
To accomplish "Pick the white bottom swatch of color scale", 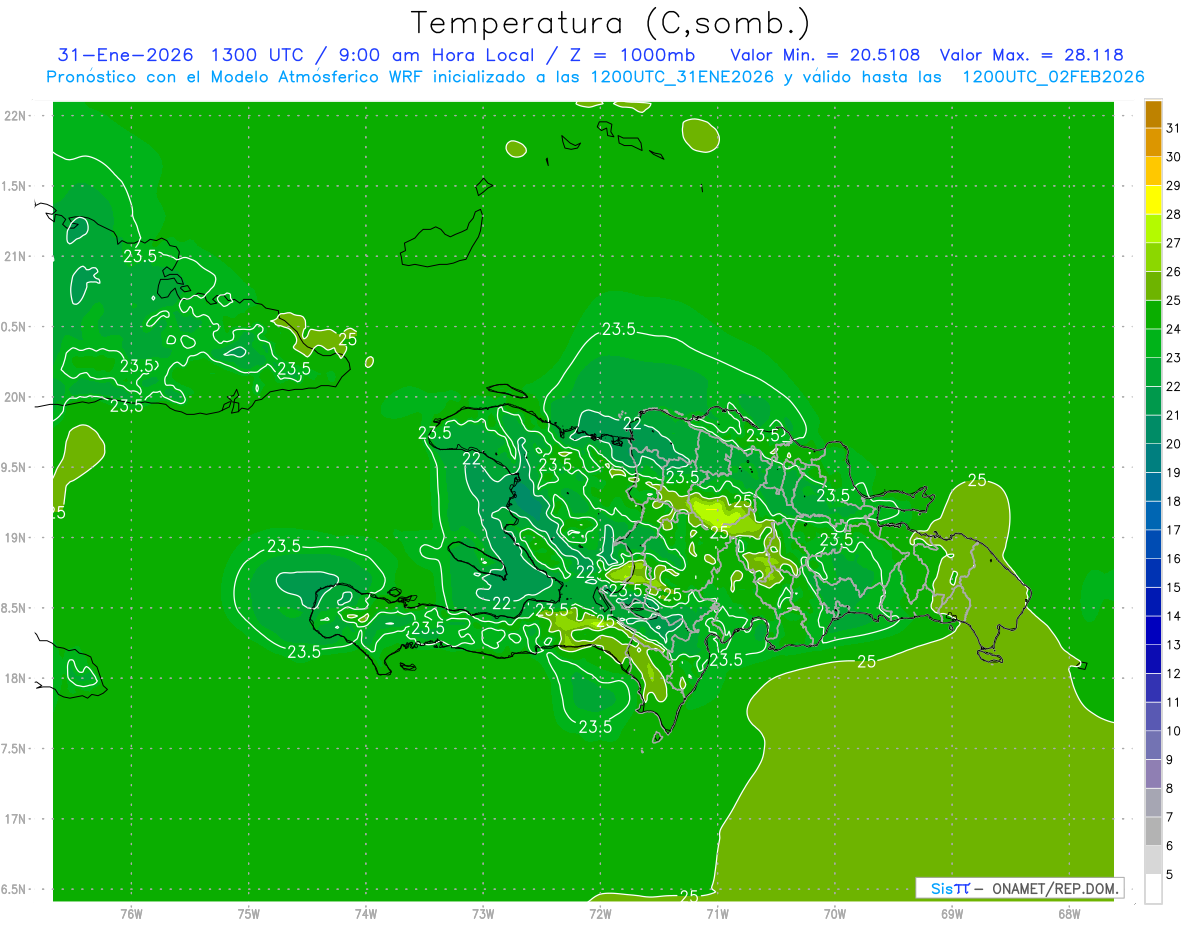I will pyautogui.click(x=1153, y=889).
